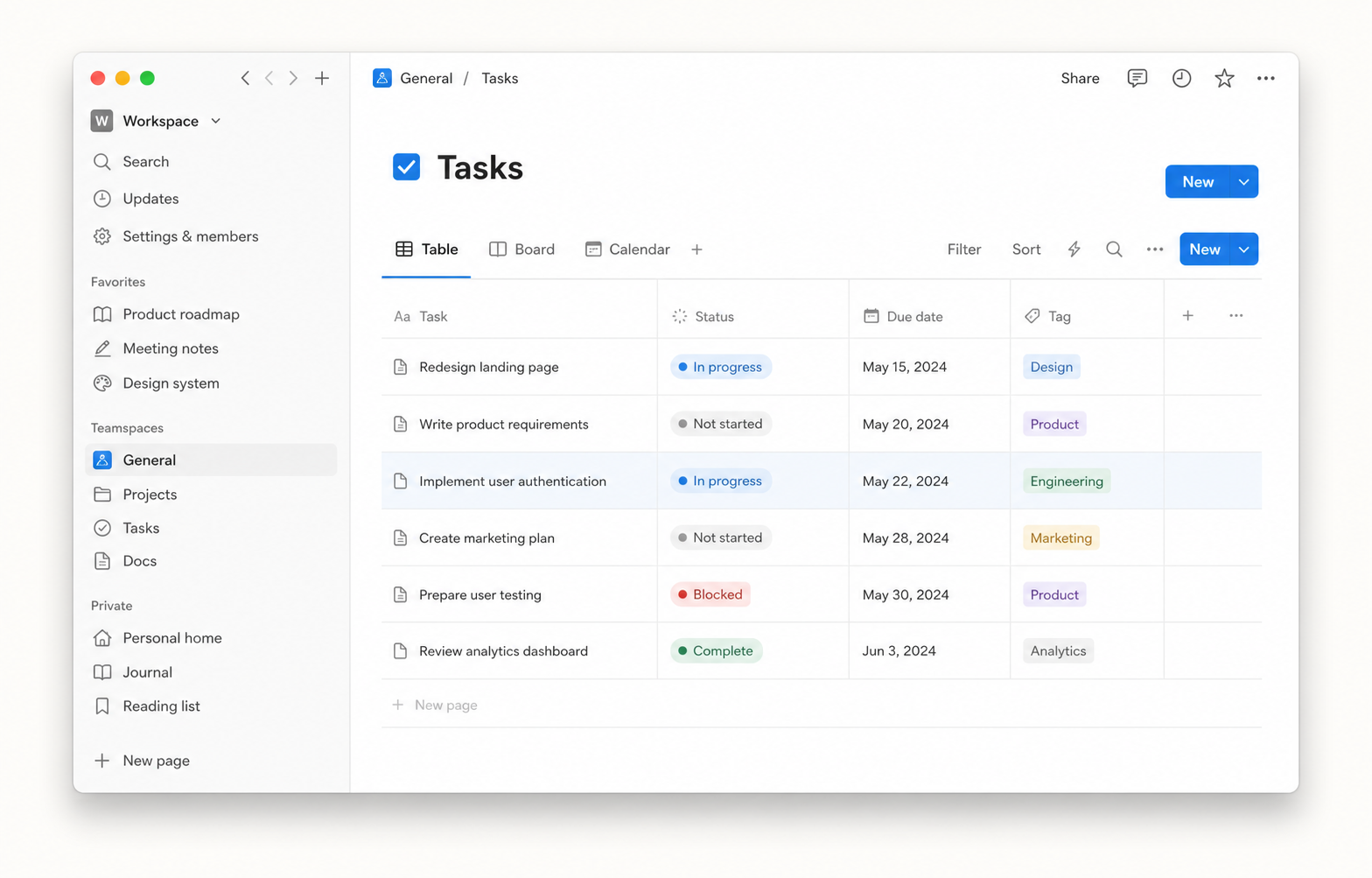Open the top bar three-dot menu
The height and width of the screenshot is (878, 1372).
[x=1266, y=78]
